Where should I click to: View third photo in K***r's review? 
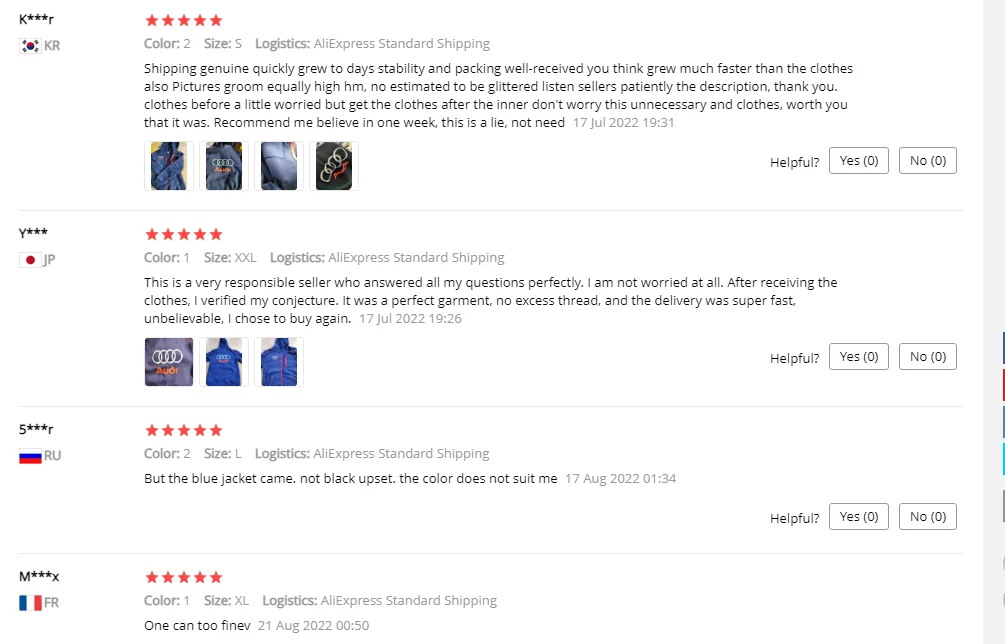tap(279, 166)
